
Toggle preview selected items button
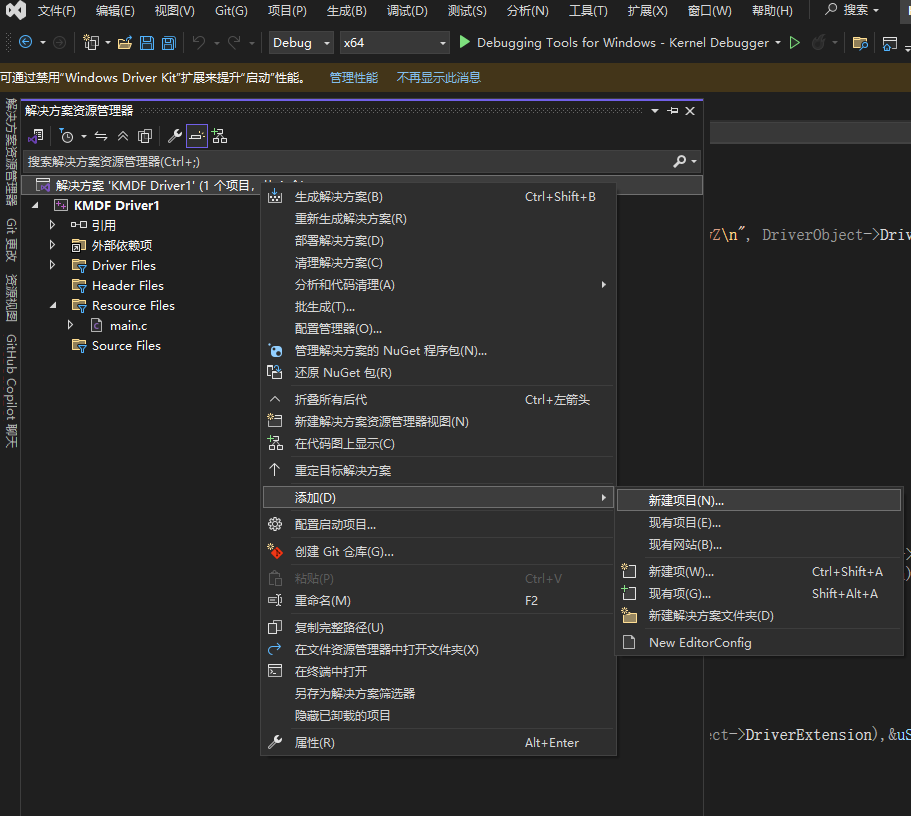tap(197, 136)
